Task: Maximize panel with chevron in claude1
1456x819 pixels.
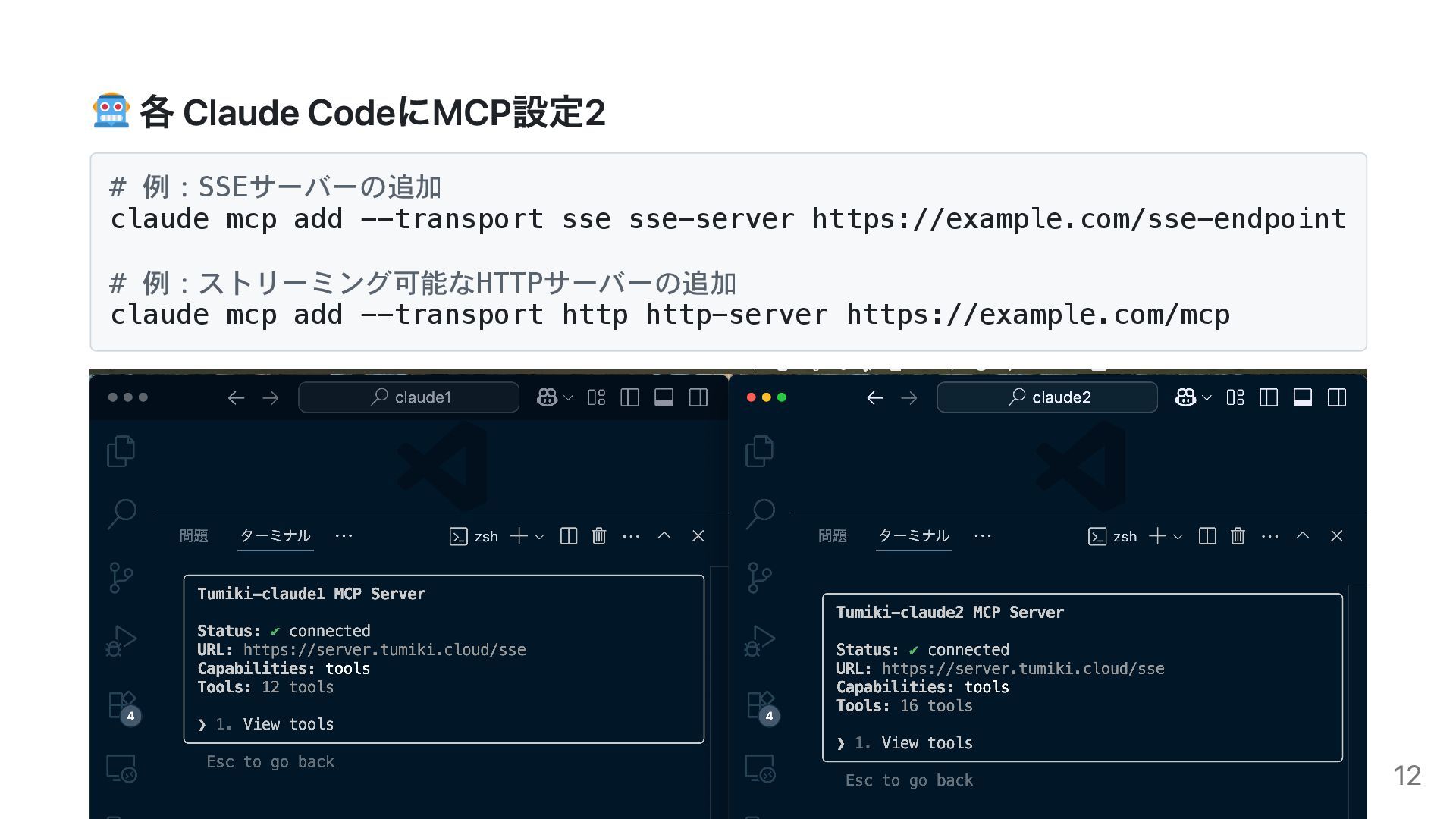Action: tap(664, 535)
